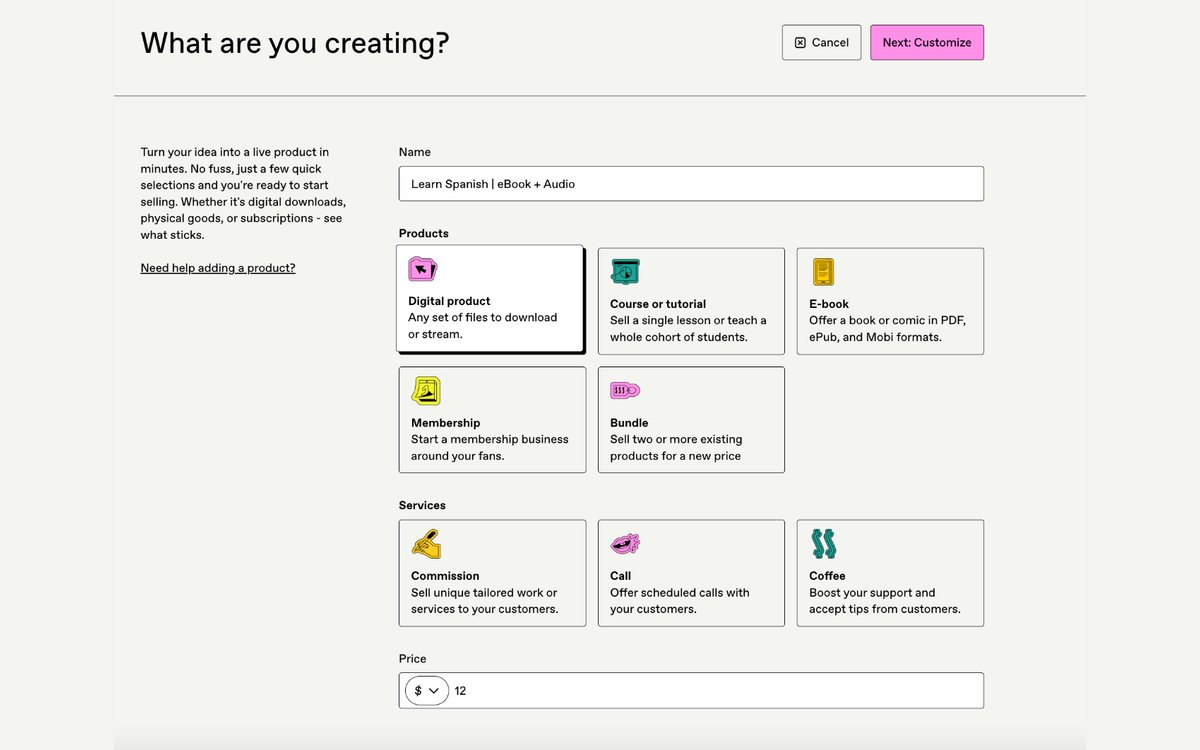The image size is (1200, 750).
Task: Click the Price field label
Action: click(412, 659)
